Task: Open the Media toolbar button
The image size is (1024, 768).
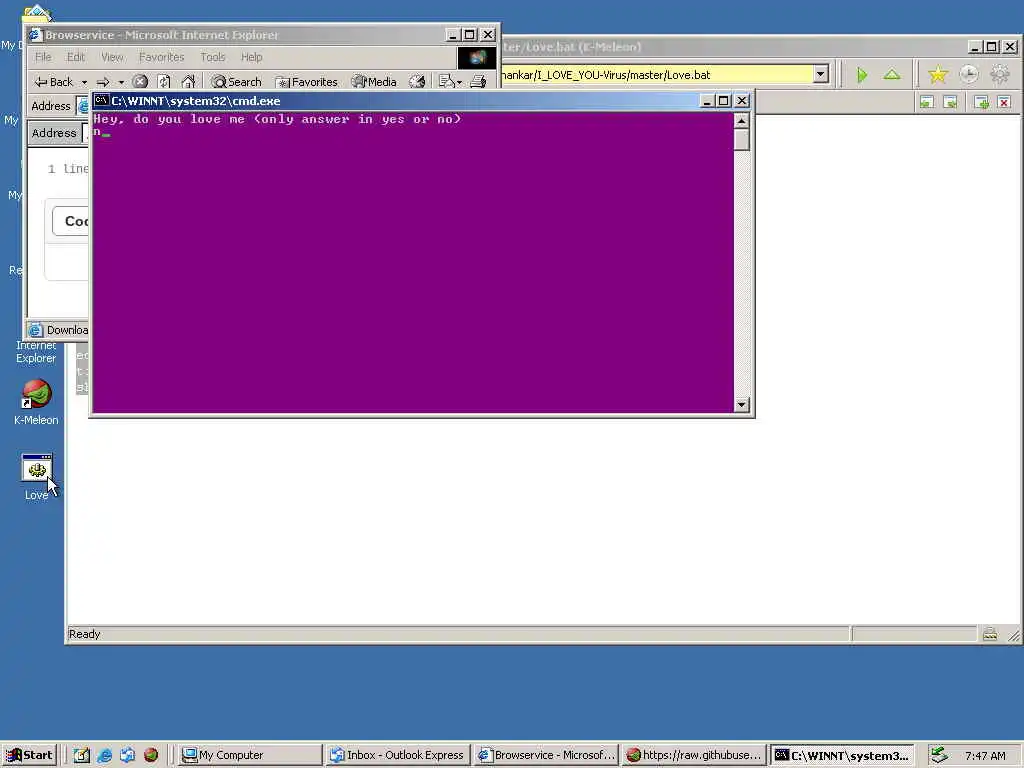Action: [374, 82]
